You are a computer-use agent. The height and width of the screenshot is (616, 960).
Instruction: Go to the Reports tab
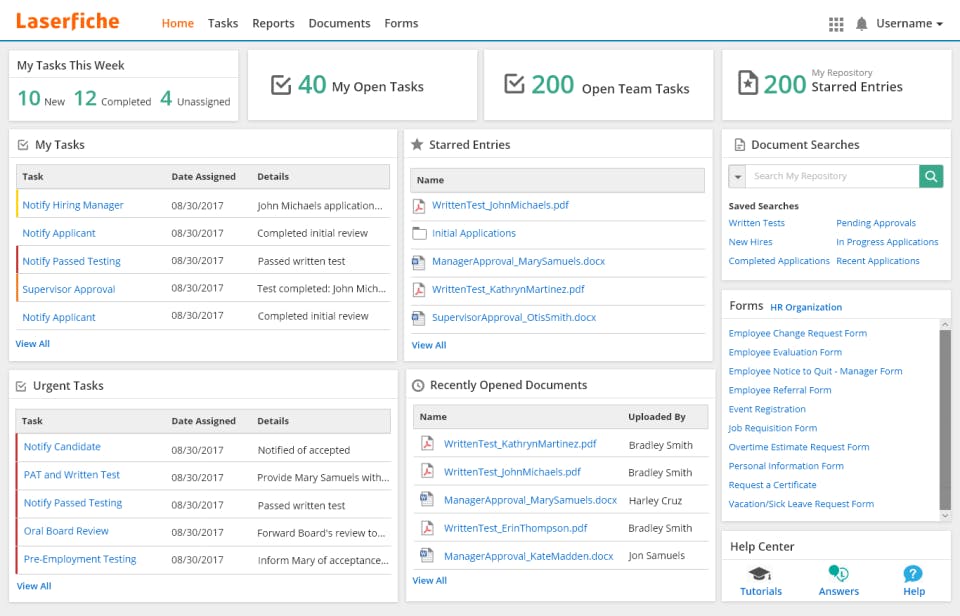(273, 24)
